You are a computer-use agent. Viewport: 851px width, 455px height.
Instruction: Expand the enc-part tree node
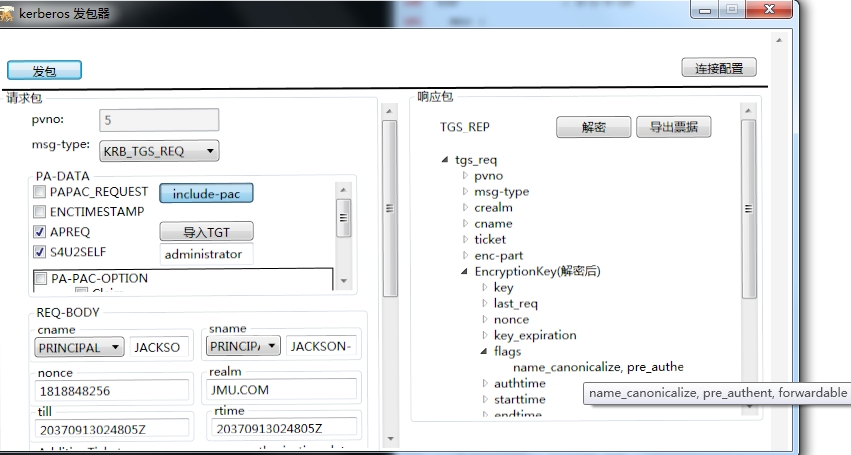click(465, 256)
